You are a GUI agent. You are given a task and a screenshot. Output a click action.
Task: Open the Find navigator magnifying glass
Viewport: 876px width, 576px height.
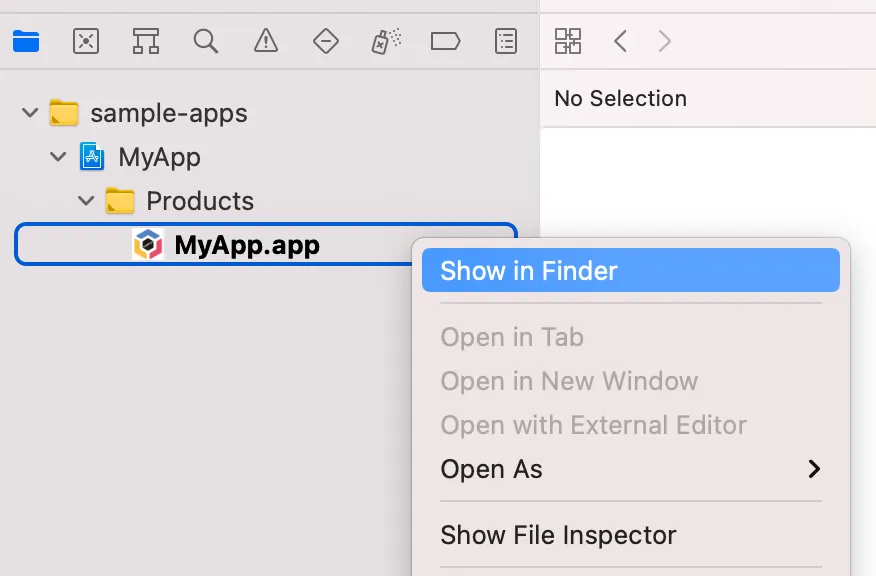click(x=206, y=41)
